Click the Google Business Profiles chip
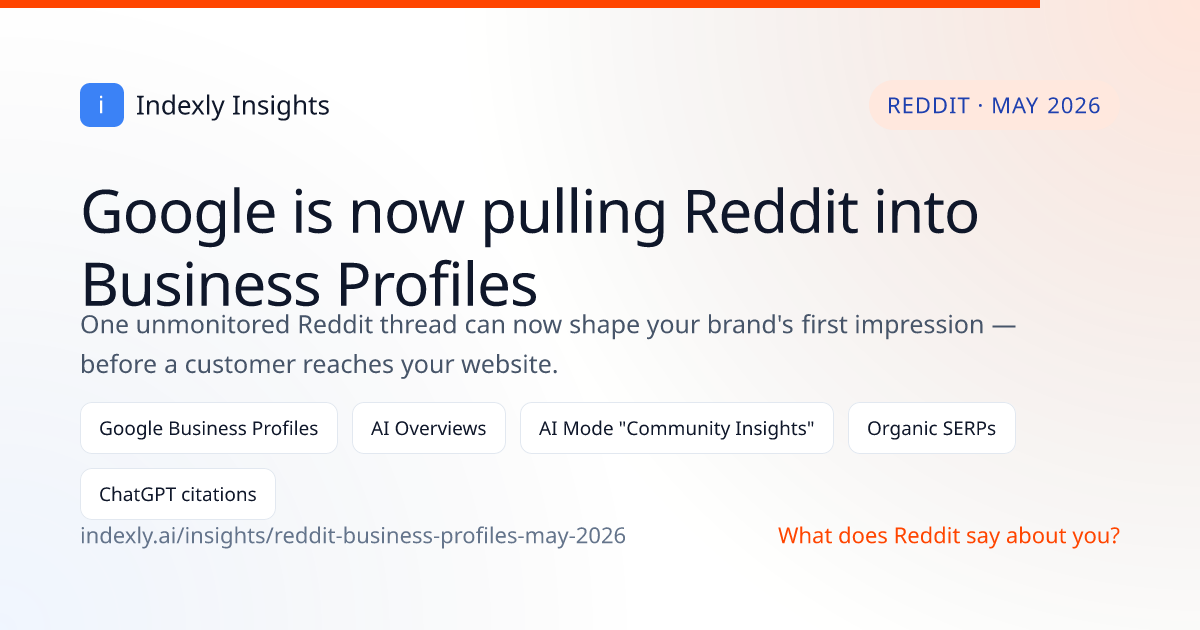The image size is (1200, 630). coord(209,428)
